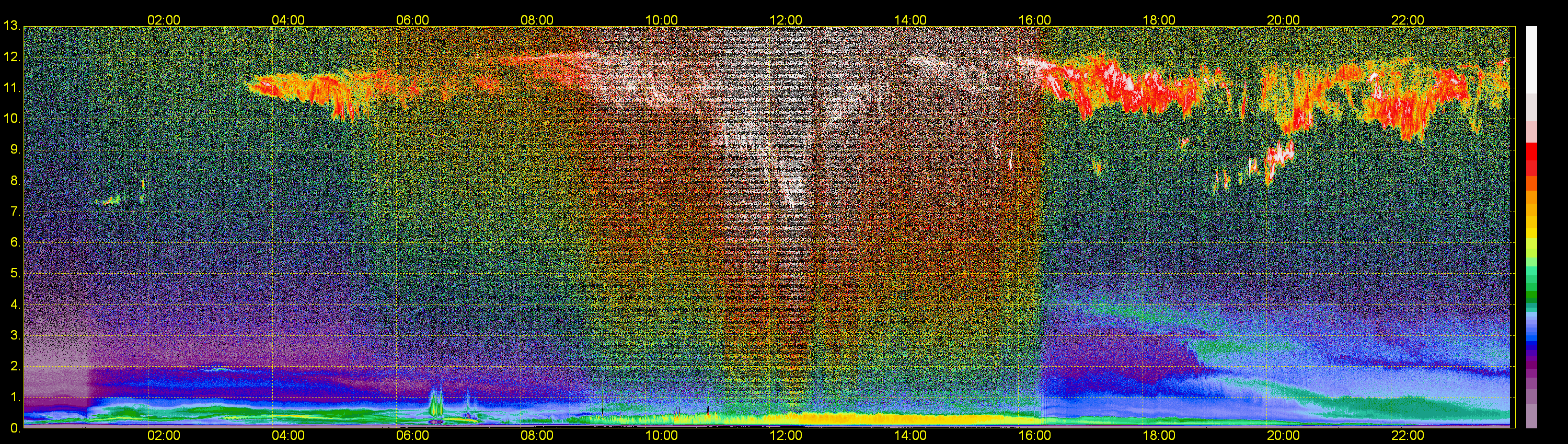Click the 06:00 label on the top time axis
The width and height of the screenshot is (1568, 444).
pos(413,20)
